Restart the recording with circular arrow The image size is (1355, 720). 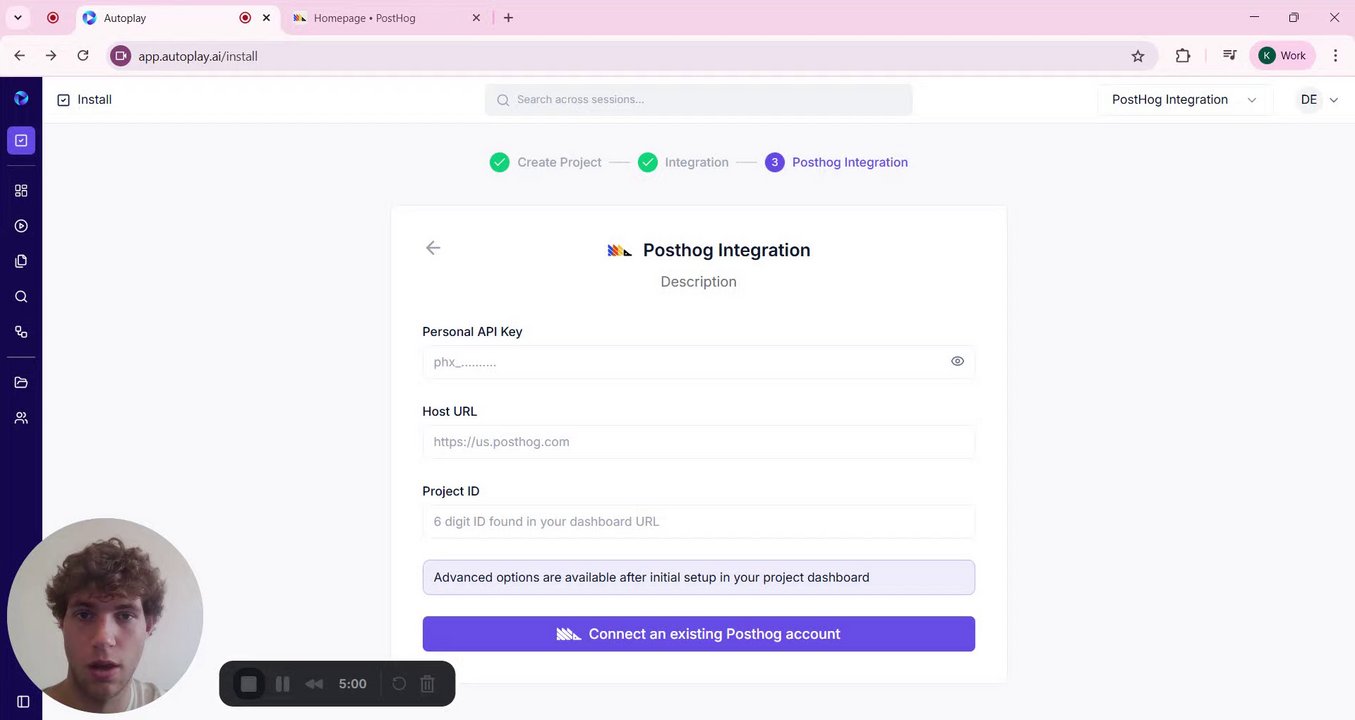(399, 684)
